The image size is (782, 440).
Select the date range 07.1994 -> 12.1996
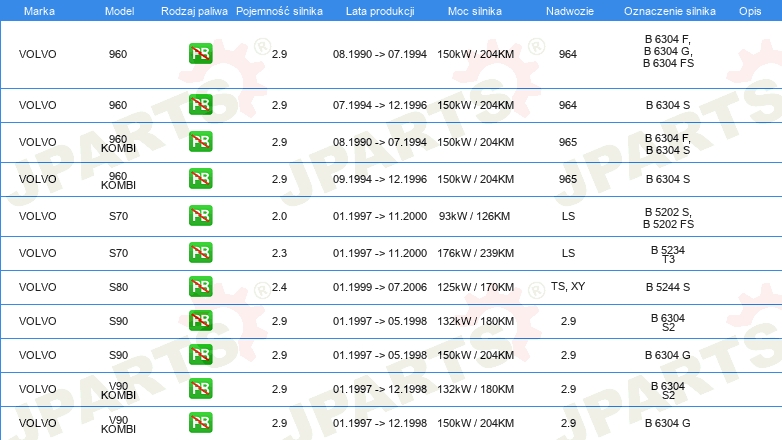[380, 105]
